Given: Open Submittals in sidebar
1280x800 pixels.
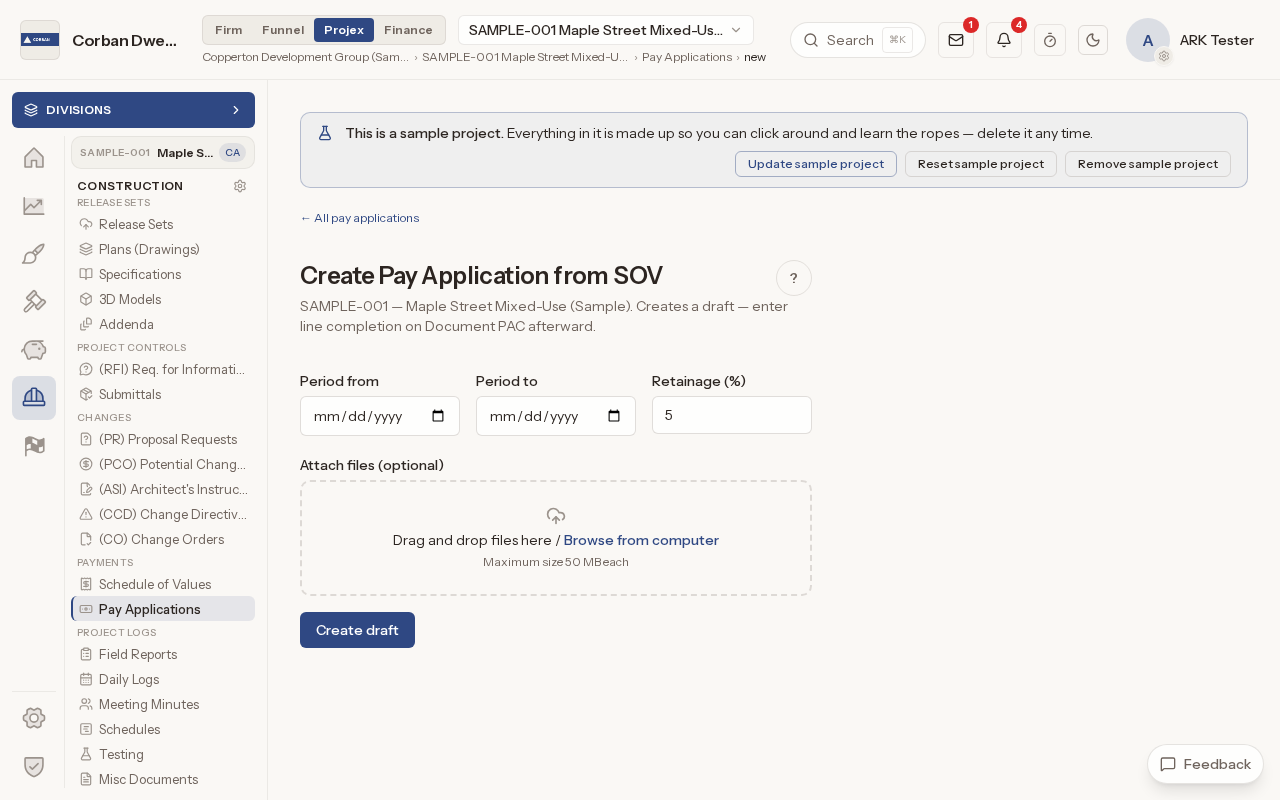Looking at the screenshot, I should tap(163, 394).
